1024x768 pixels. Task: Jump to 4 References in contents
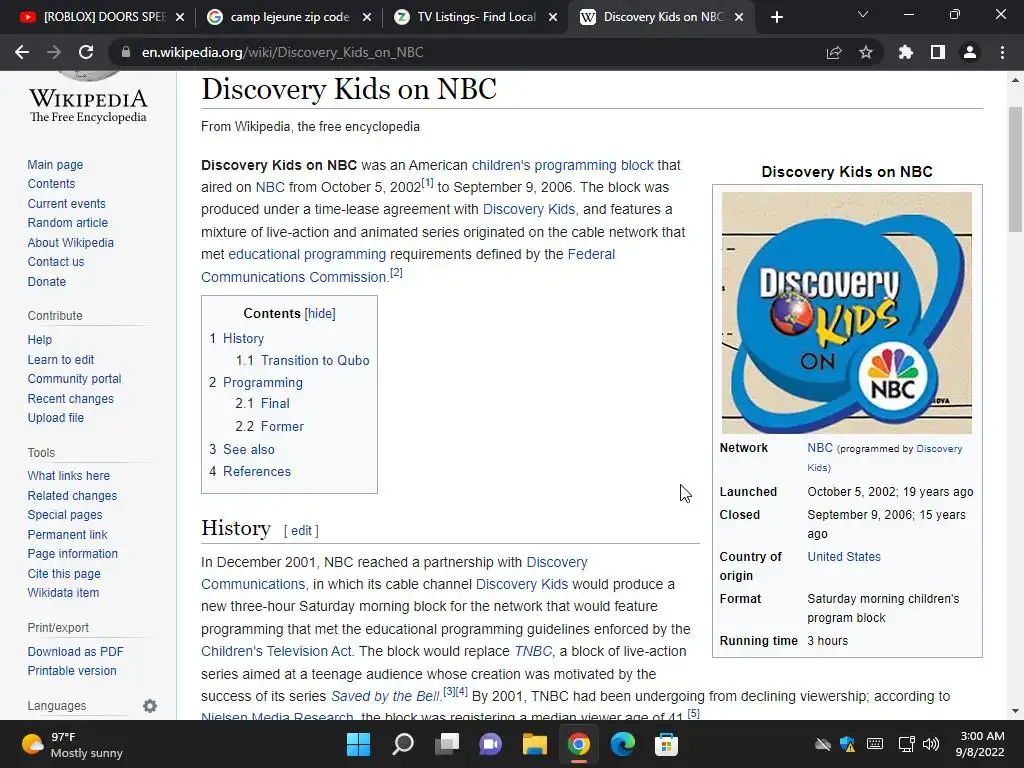[250, 472]
